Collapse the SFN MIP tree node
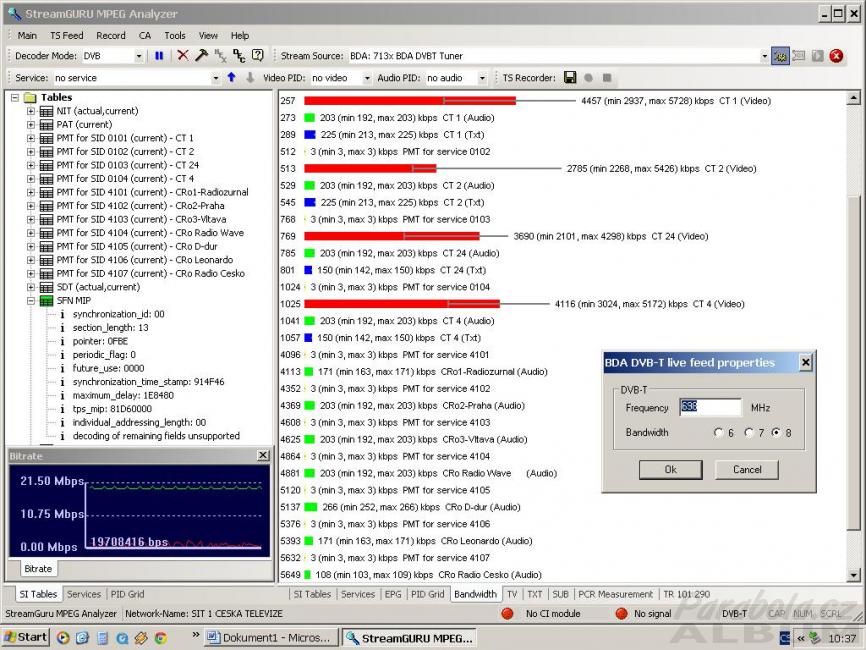The width and height of the screenshot is (866, 650). pyautogui.click(x=31, y=300)
